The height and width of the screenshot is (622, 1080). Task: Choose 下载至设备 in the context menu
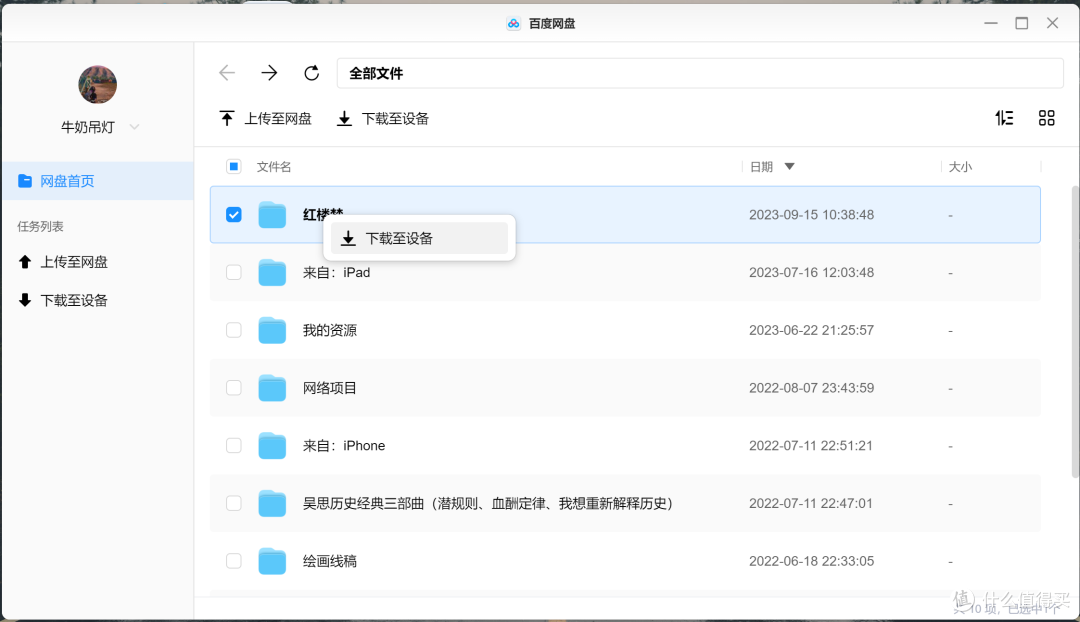click(x=419, y=238)
